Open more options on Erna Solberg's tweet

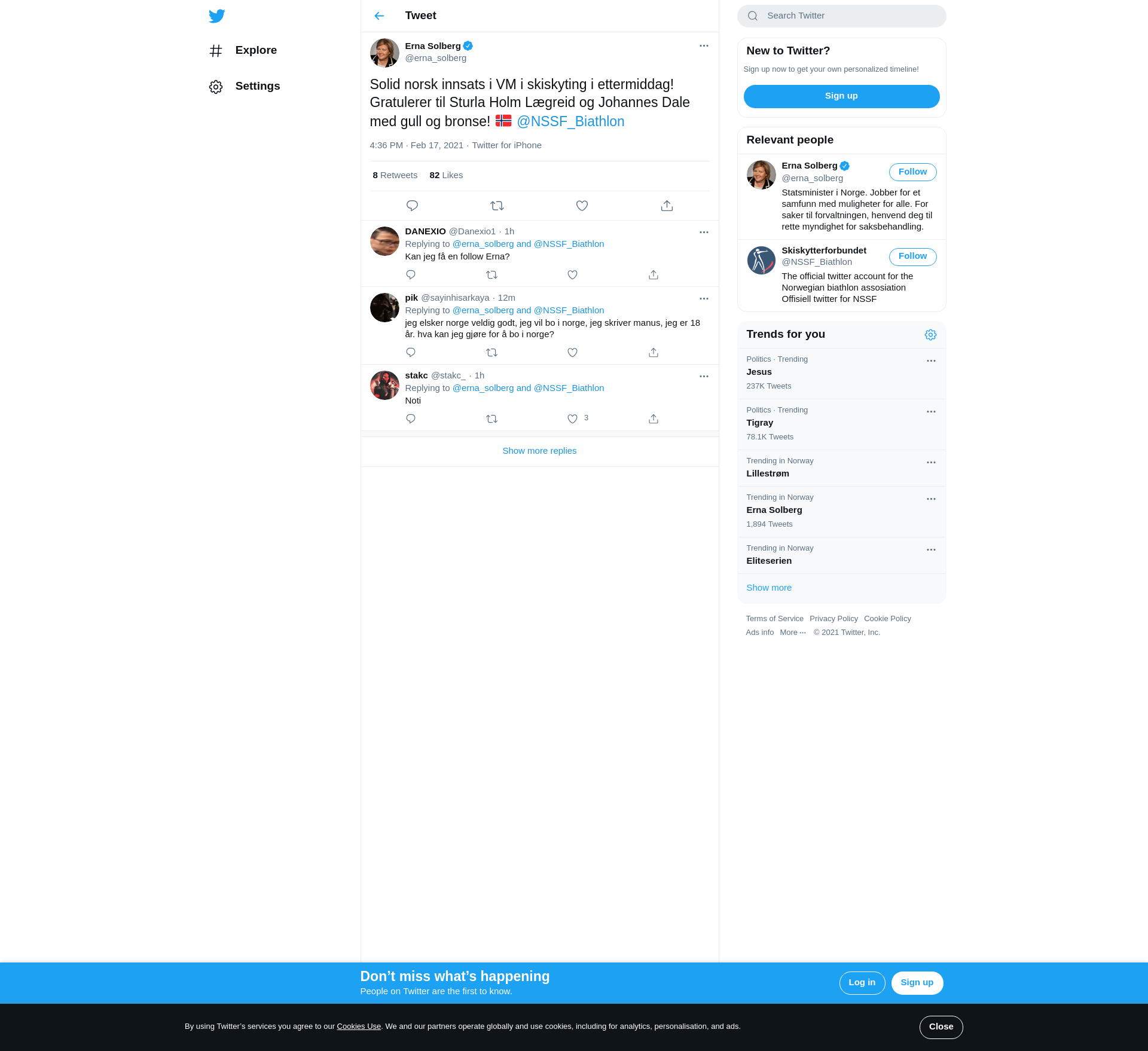[x=704, y=46]
